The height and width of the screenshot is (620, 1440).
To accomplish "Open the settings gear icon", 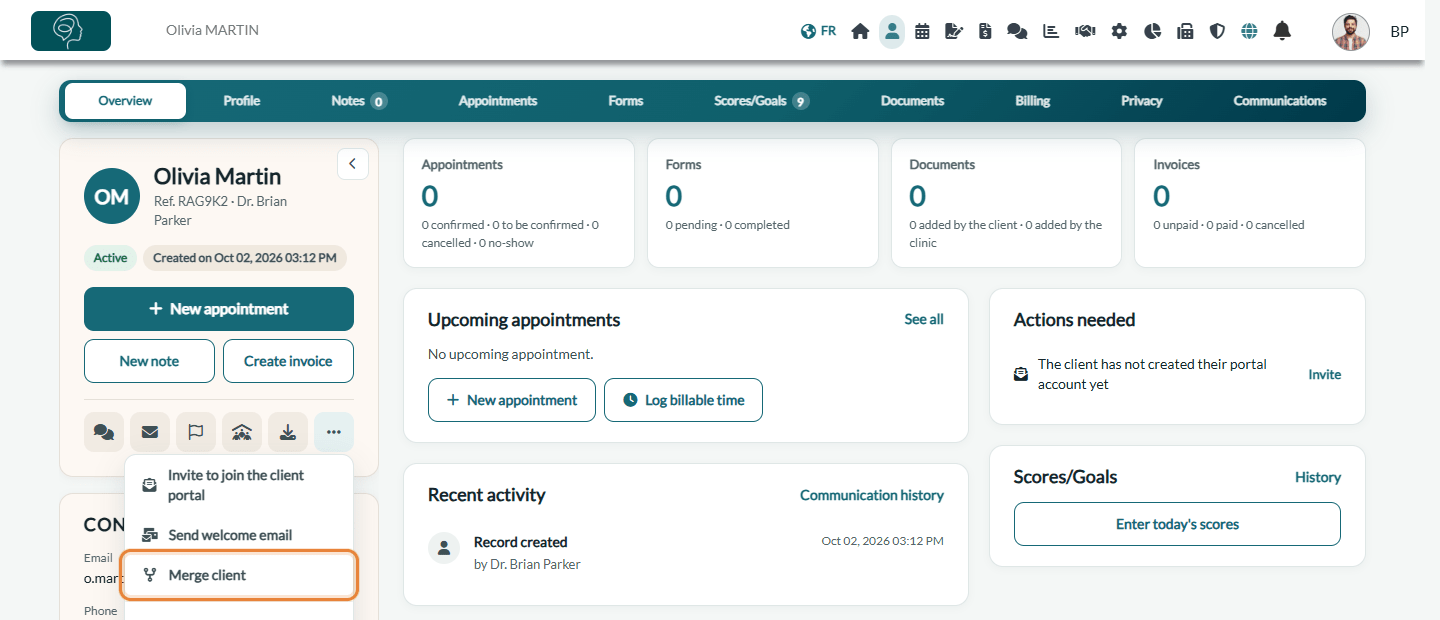I will [x=1119, y=31].
